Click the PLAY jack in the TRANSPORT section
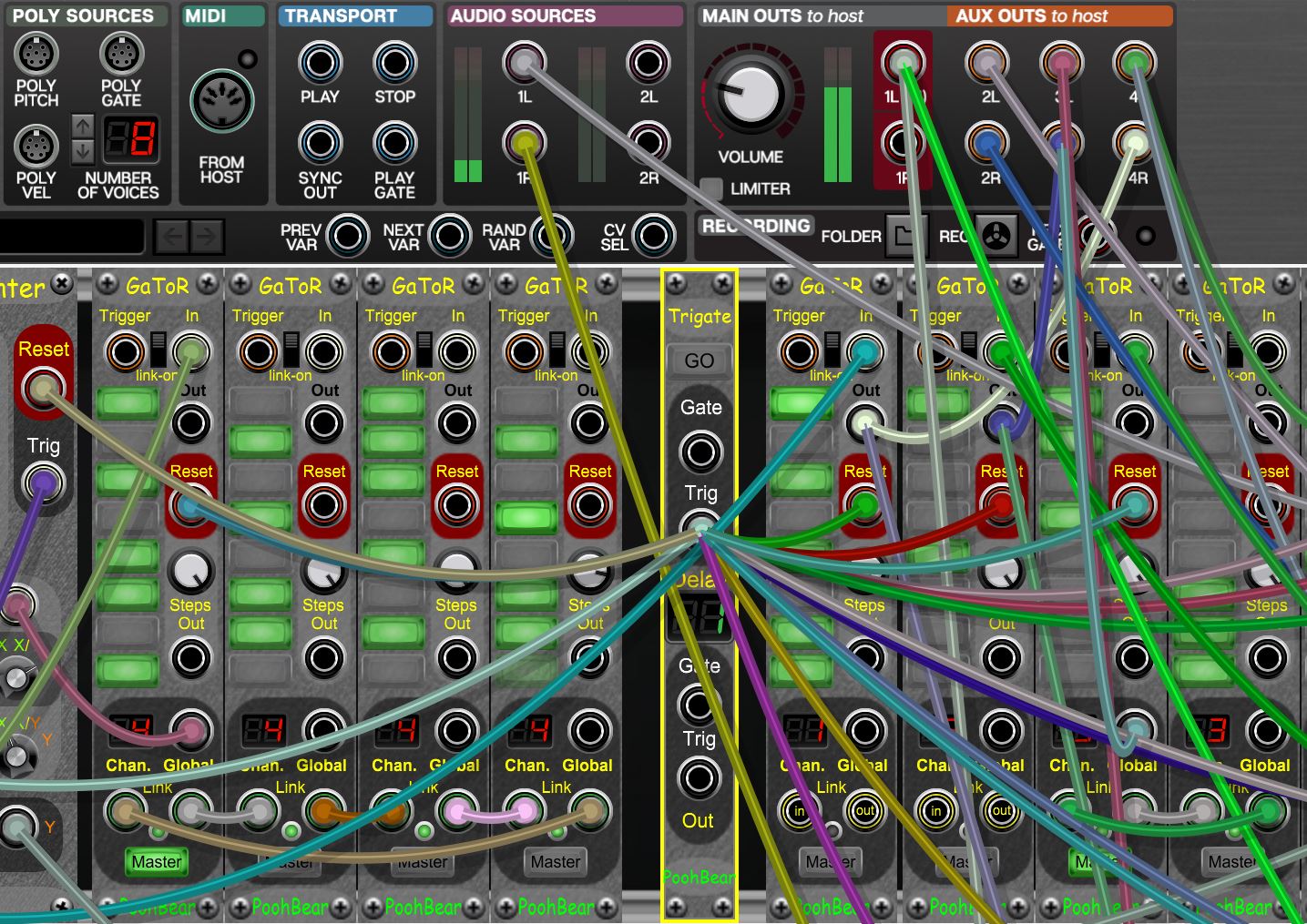This screenshot has height=924, width=1307. [320, 63]
